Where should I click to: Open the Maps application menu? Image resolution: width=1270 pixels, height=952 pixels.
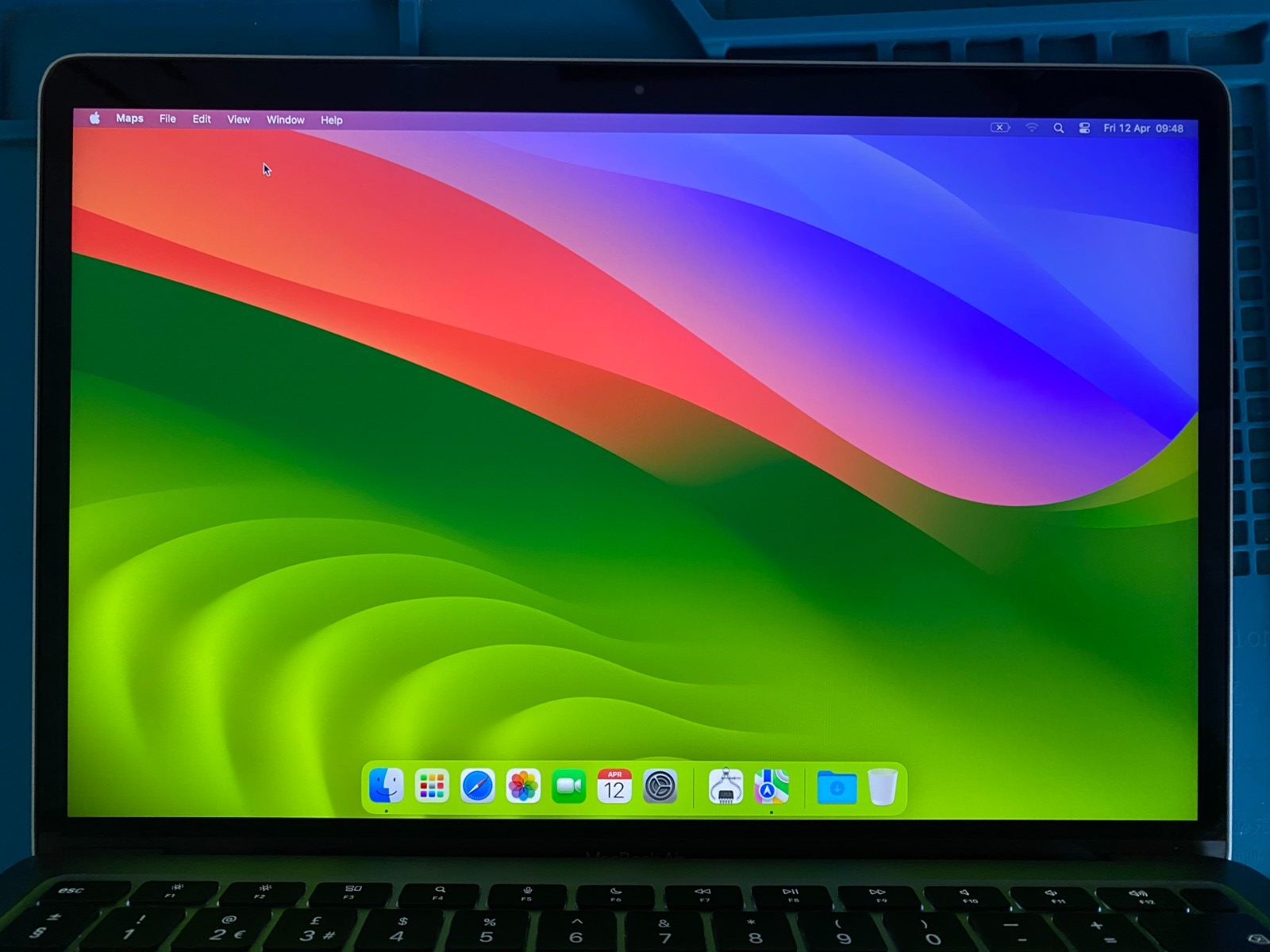point(129,118)
